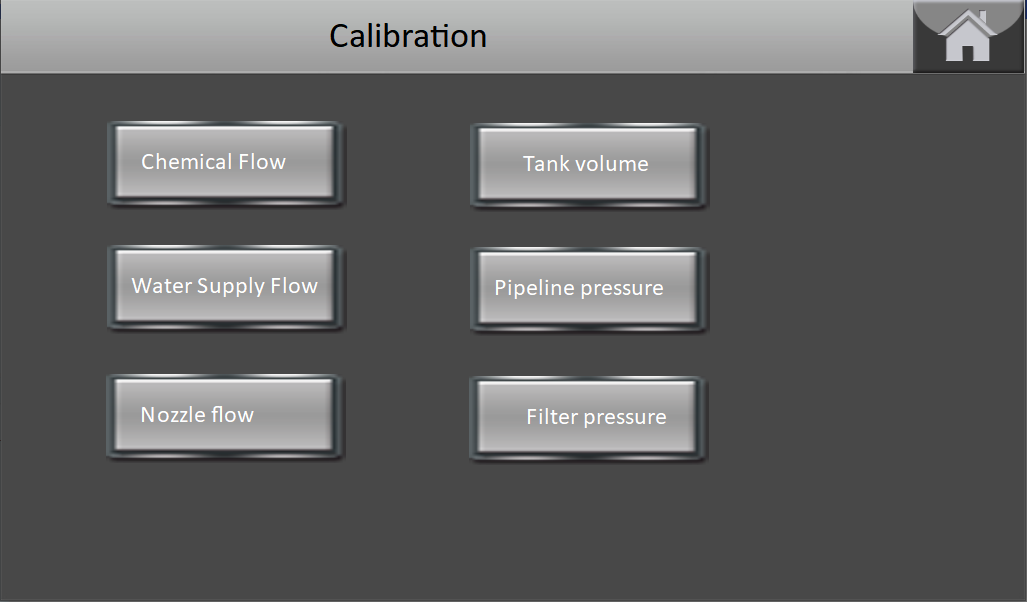Click the word pressure in Filter pressure
This screenshot has height=602, width=1027.
[x=624, y=418]
